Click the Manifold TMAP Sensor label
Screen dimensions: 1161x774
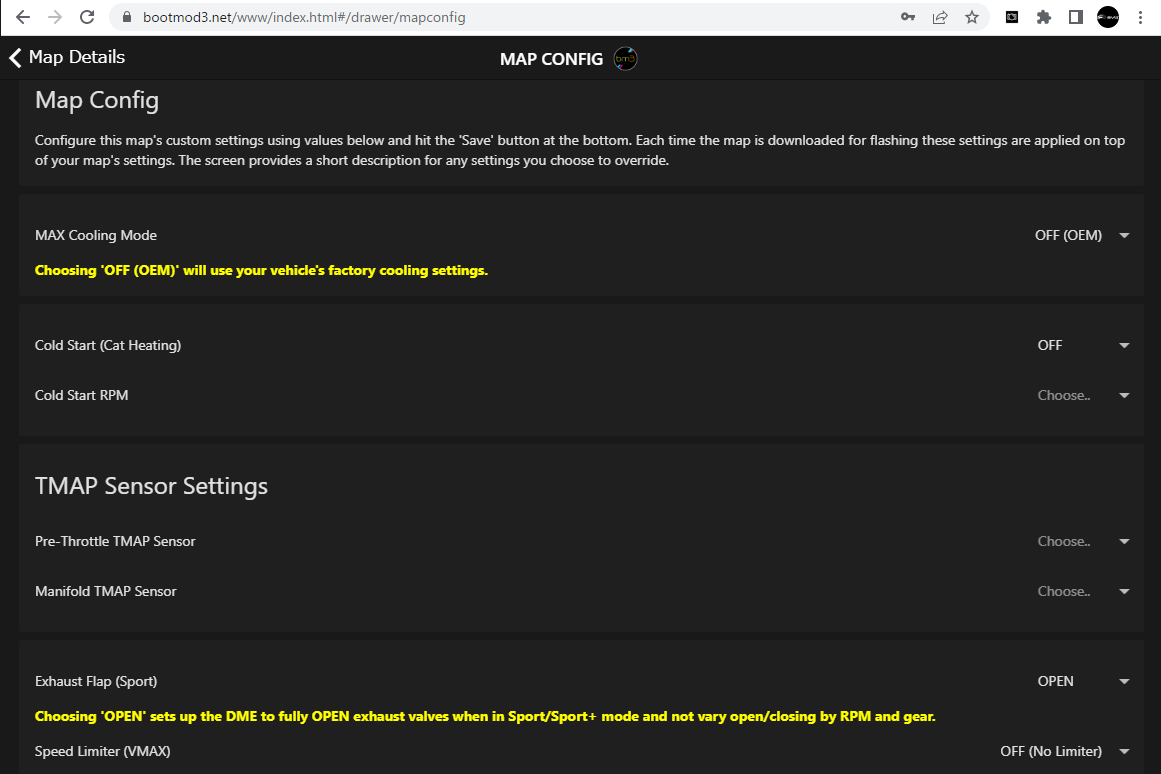(105, 592)
